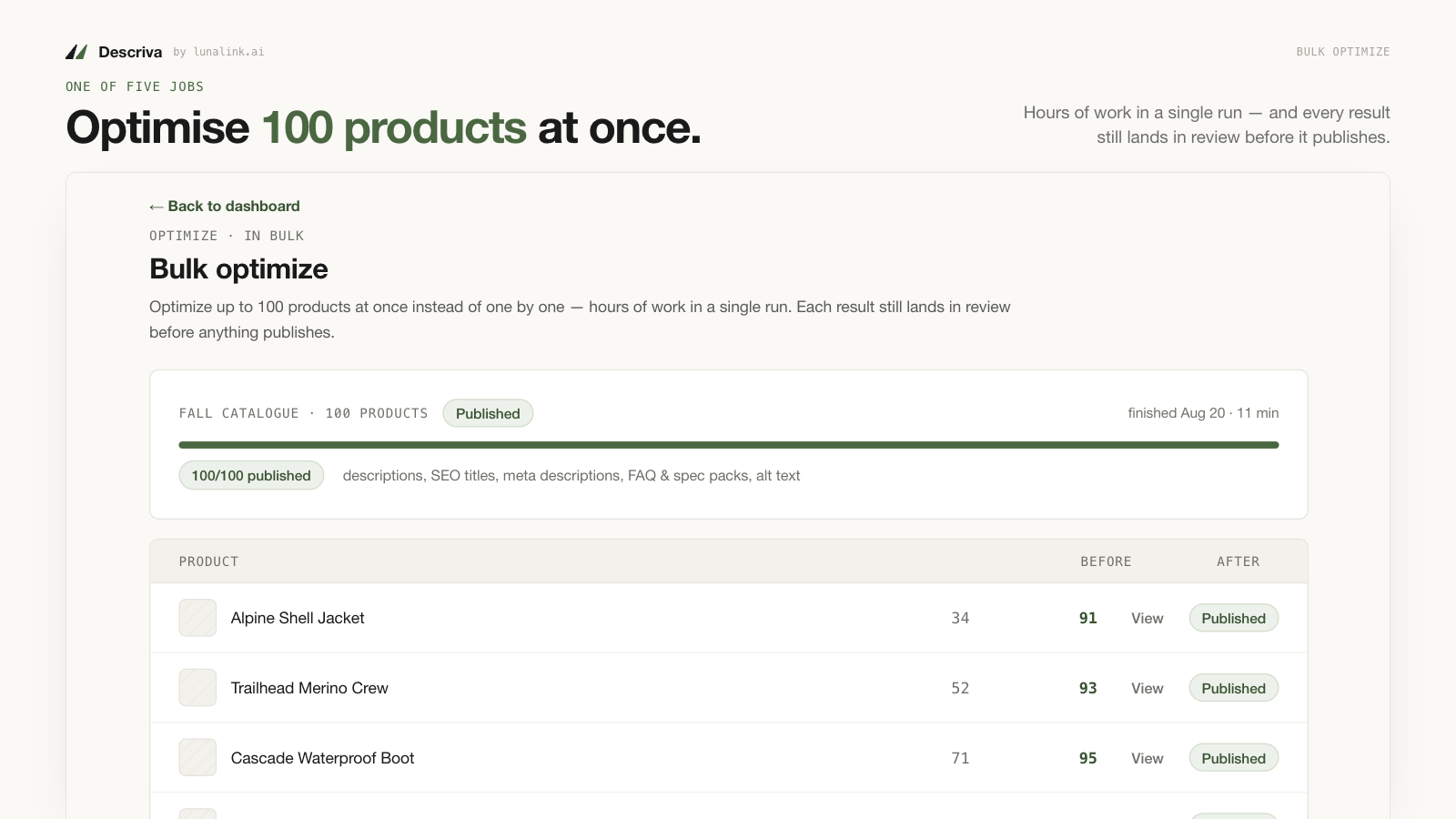Image resolution: width=1456 pixels, height=819 pixels.
Task: Click the after score 95
Action: [1088, 758]
